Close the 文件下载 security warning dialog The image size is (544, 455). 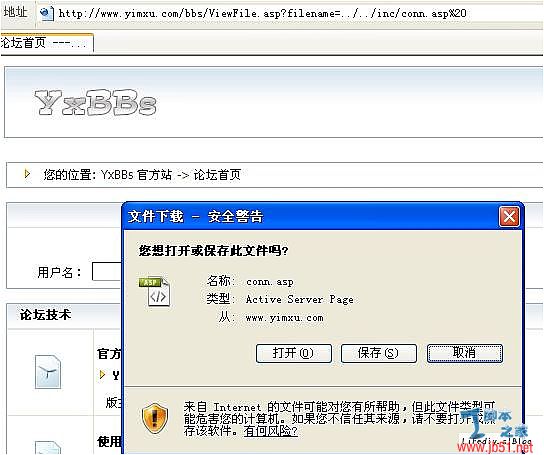(509, 217)
